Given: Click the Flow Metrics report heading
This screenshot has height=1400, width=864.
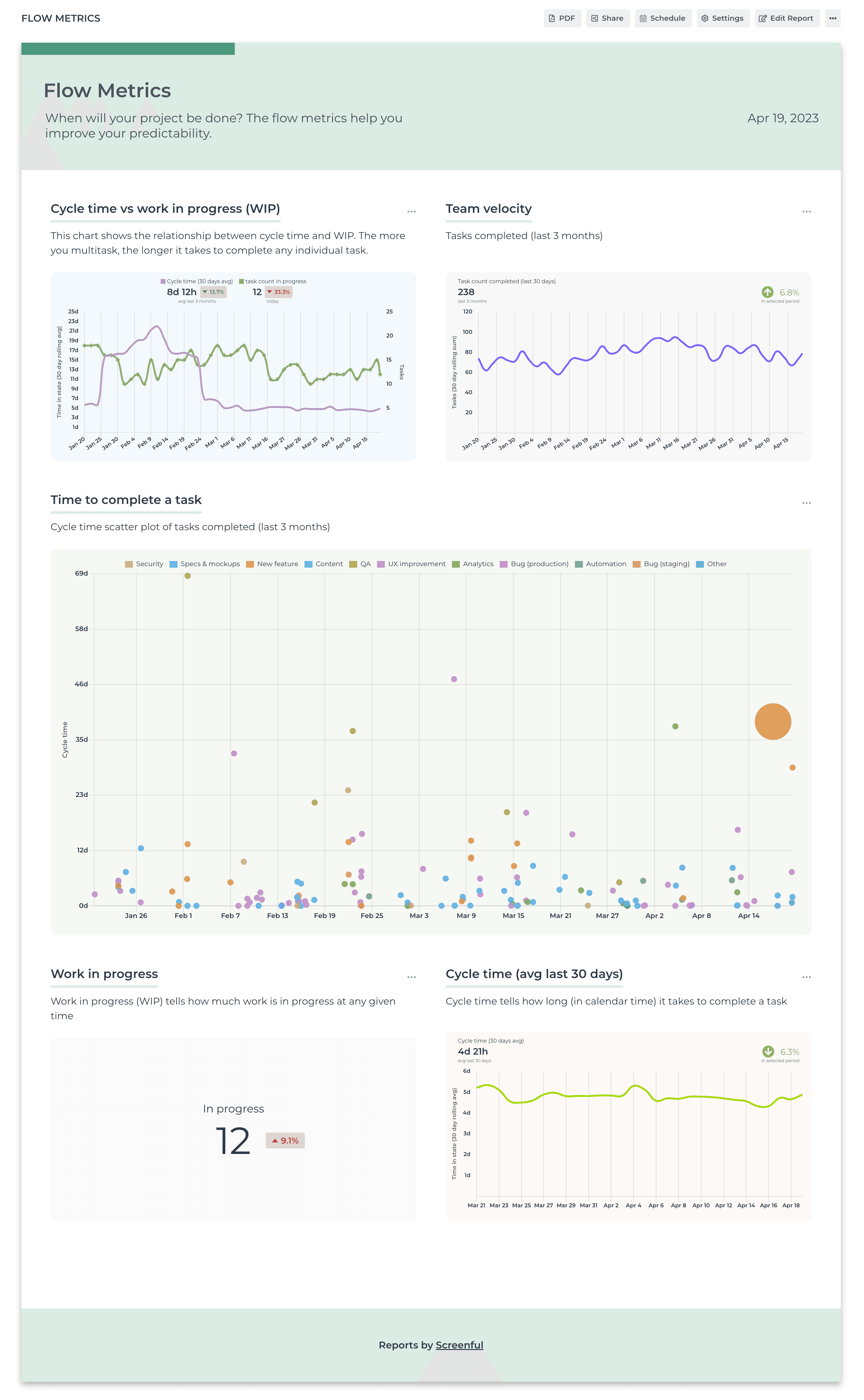Looking at the screenshot, I should coord(107,90).
